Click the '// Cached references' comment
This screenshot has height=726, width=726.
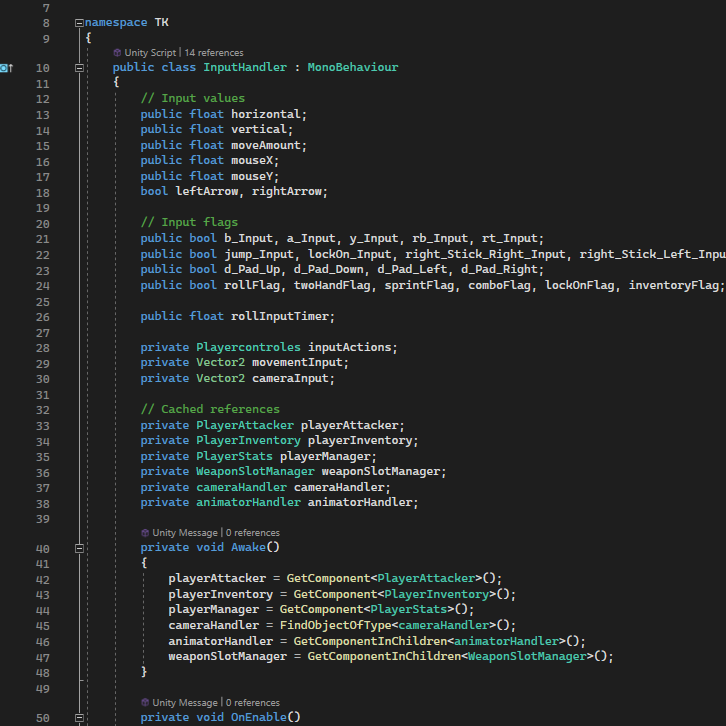click(x=210, y=409)
